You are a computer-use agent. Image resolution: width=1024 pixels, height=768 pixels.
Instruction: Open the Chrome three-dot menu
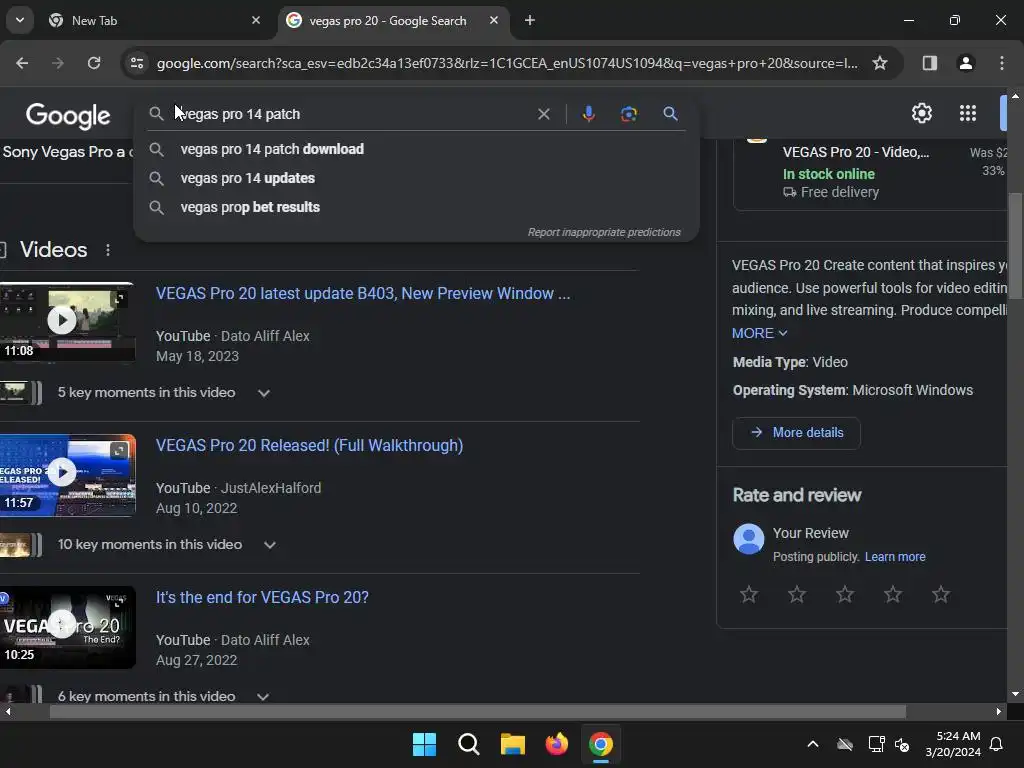[x=1002, y=63]
